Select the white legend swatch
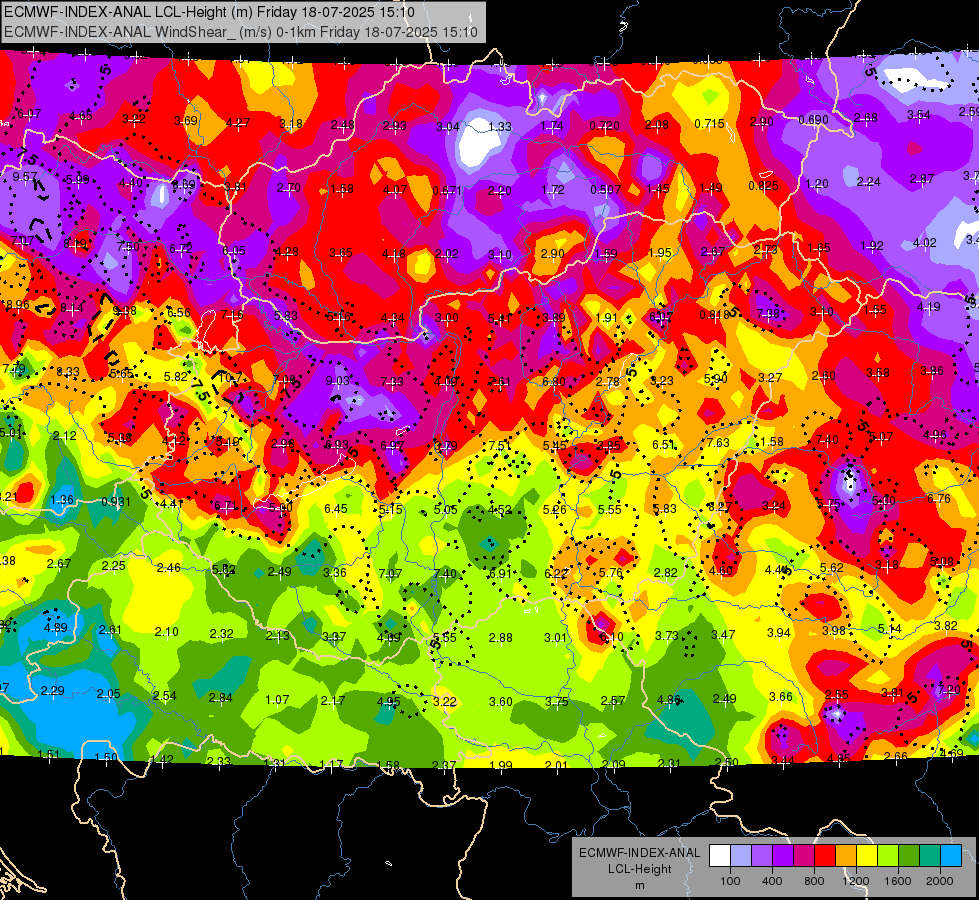Image resolution: width=979 pixels, height=900 pixels. click(x=719, y=856)
